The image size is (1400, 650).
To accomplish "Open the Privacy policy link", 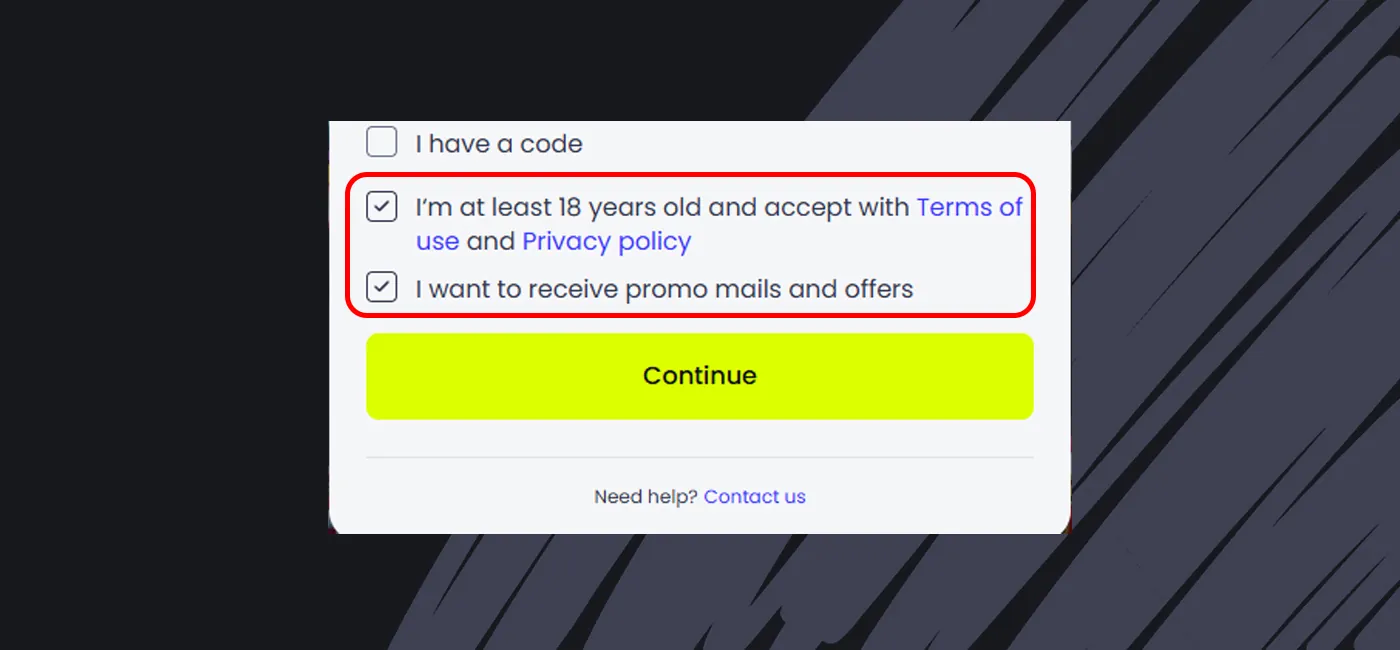I will click(606, 241).
